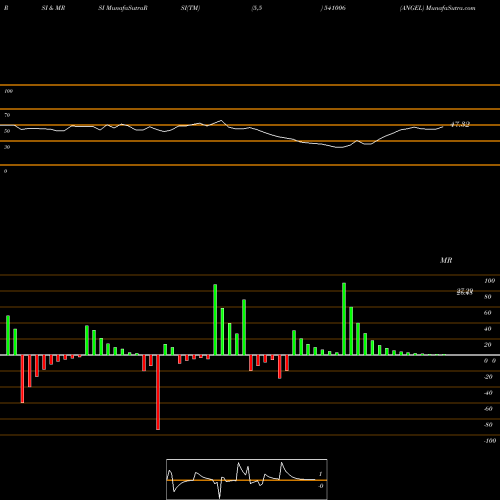This screenshot has height=500, width=500.
Task: Click the '-0' label in mini chart
Action: 321,486
